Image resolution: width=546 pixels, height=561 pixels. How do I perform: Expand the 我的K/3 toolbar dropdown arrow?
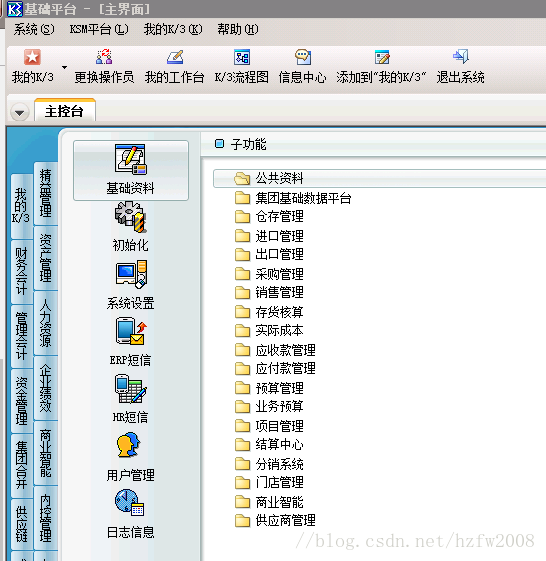pyautogui.click(x=64, y=67)
